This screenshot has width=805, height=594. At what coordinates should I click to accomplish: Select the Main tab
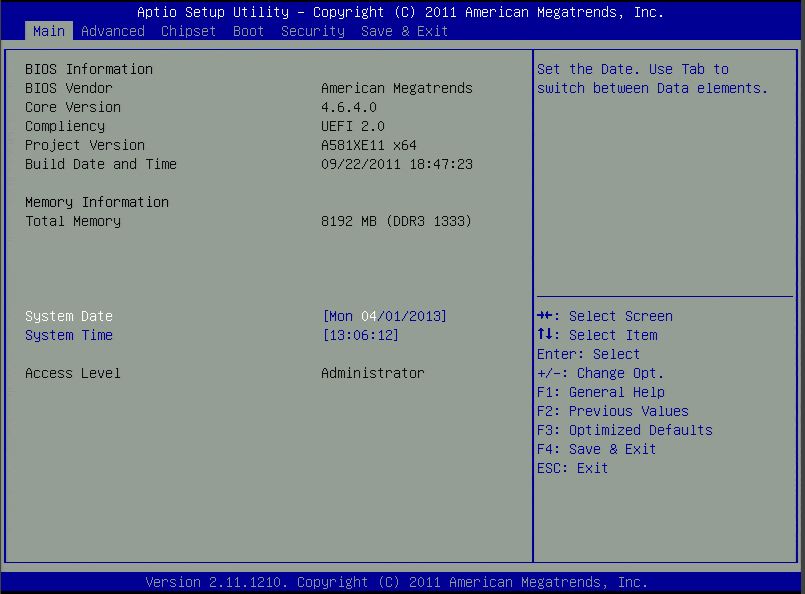click(x=48, y=31)
